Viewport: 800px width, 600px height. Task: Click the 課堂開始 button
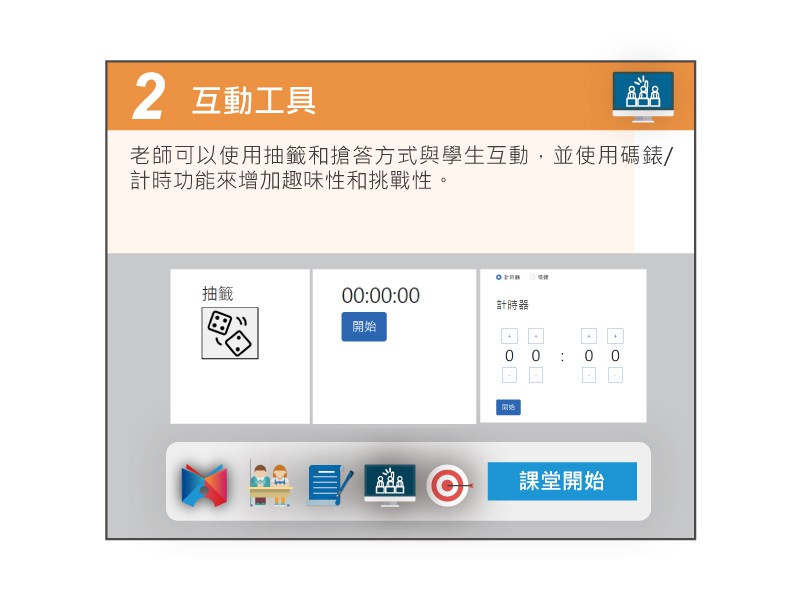coord(562,481)
